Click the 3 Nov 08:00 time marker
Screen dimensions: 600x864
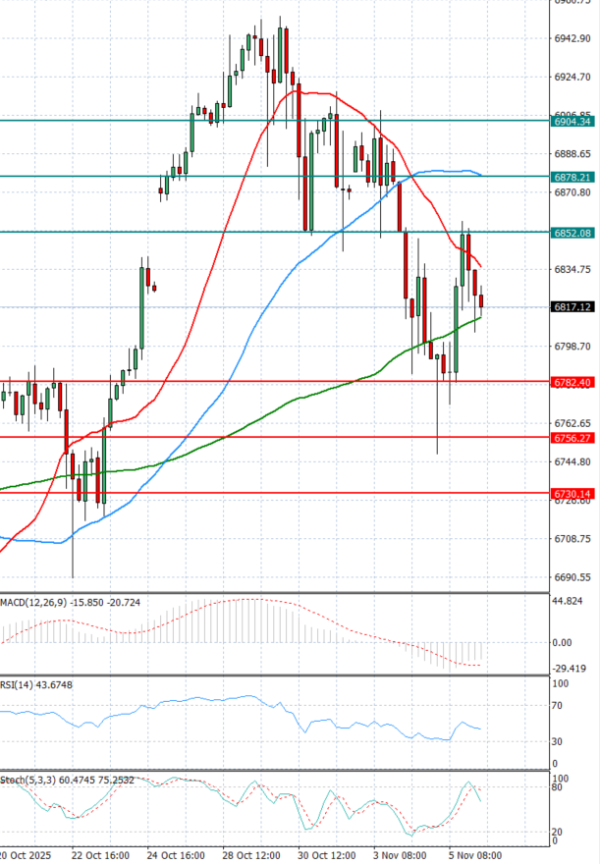402,856
